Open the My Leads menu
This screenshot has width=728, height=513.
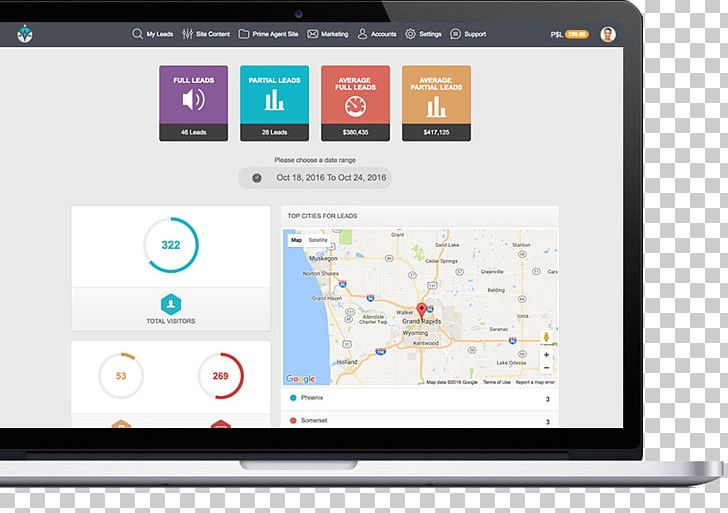tap(160, 34)
